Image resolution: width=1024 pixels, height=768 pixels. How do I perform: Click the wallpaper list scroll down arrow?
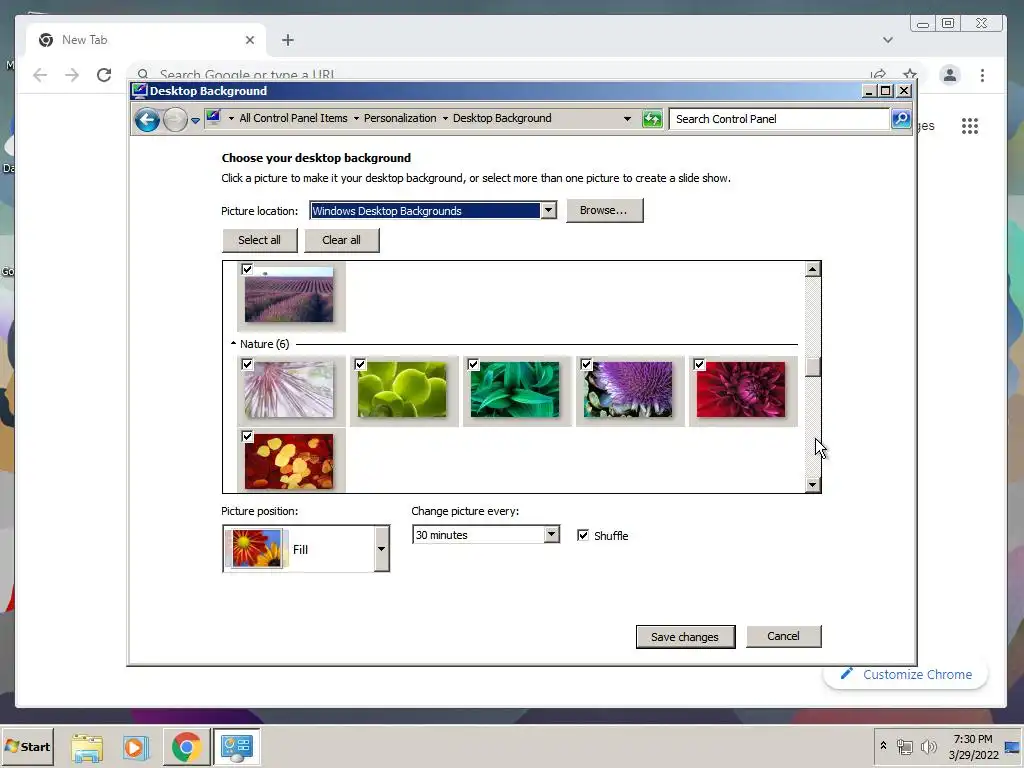tap(812, 485)
